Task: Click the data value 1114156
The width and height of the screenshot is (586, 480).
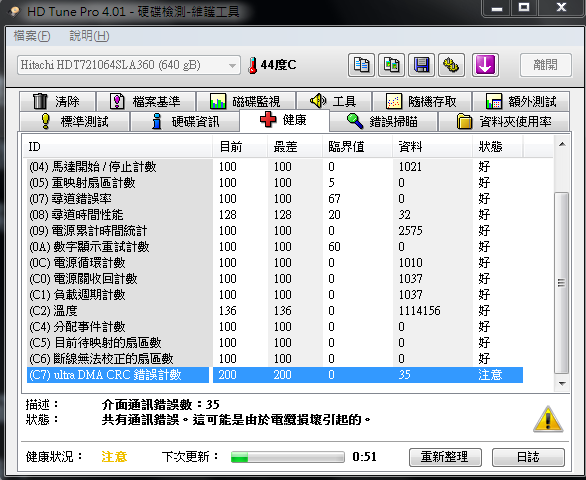Action: click(419, 311)
